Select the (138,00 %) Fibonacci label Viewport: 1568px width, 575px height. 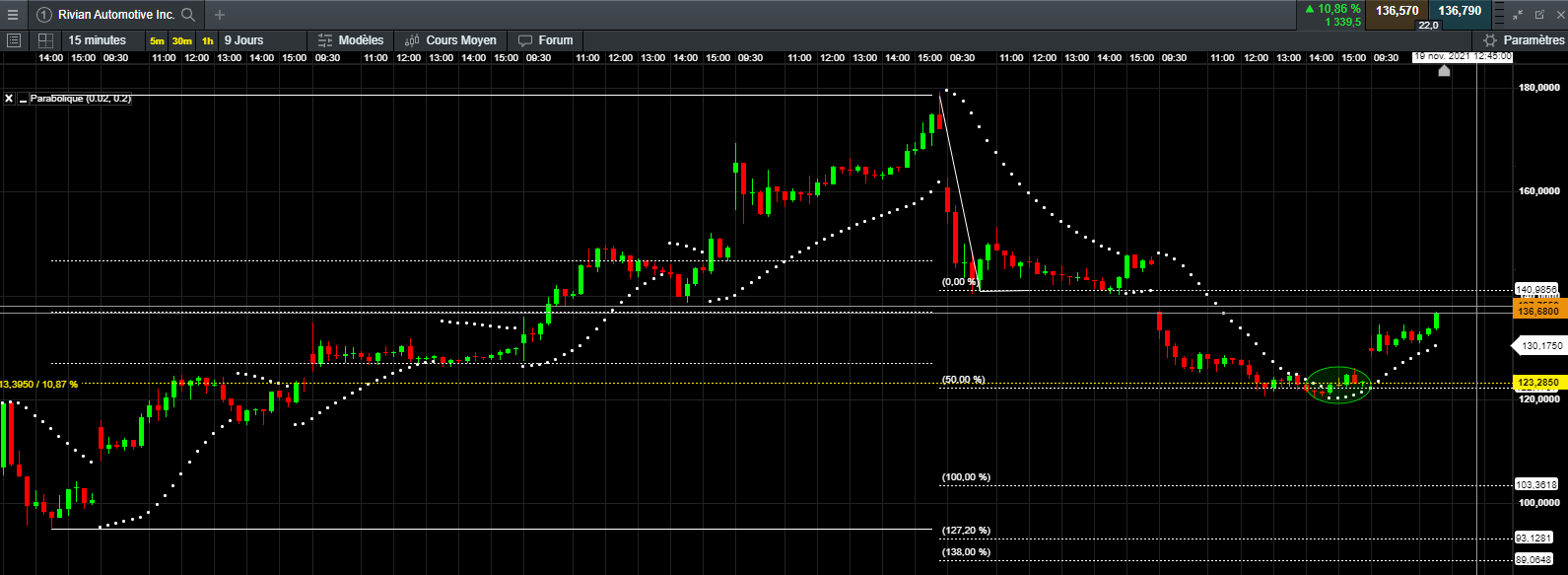coord(966,552)
